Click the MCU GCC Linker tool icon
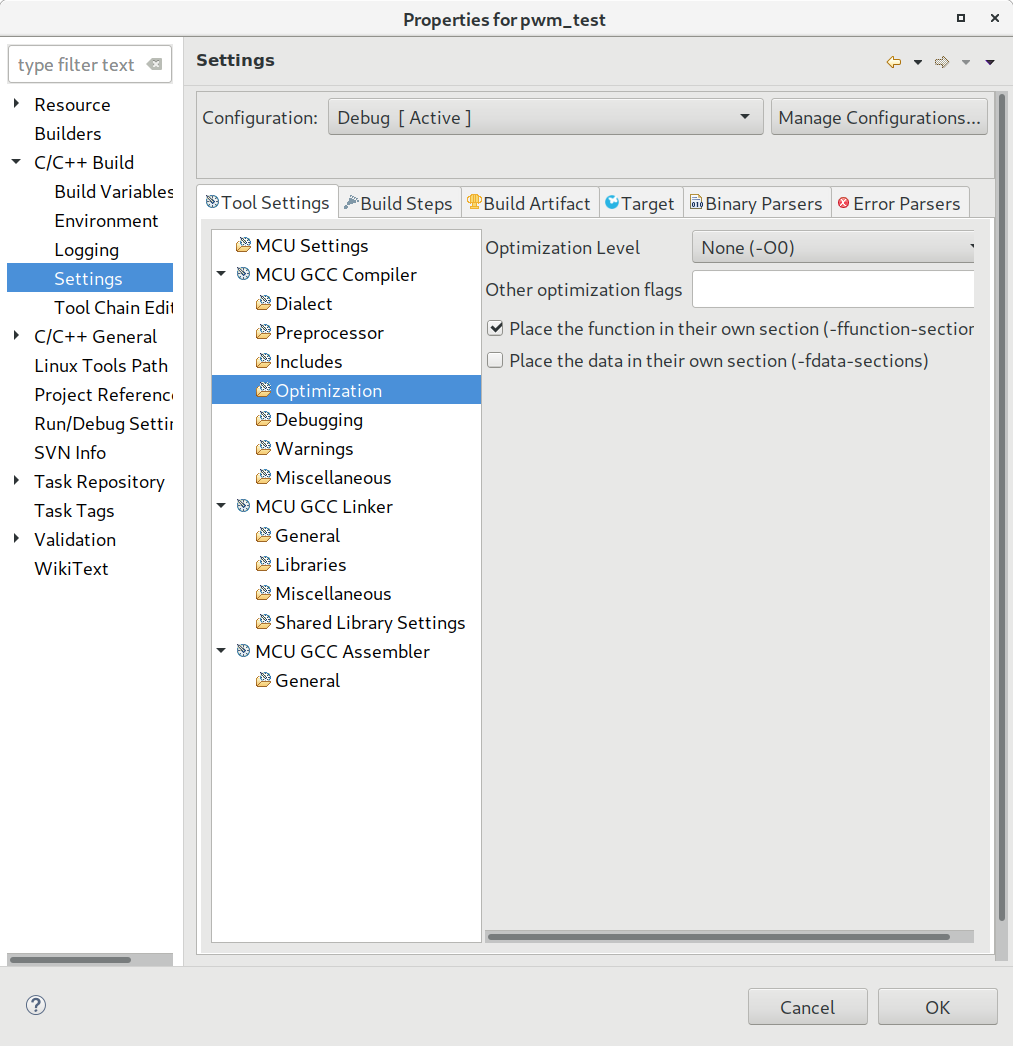Image resolution: width=1013 pixels, height=1046 pixels. [244, 506]
